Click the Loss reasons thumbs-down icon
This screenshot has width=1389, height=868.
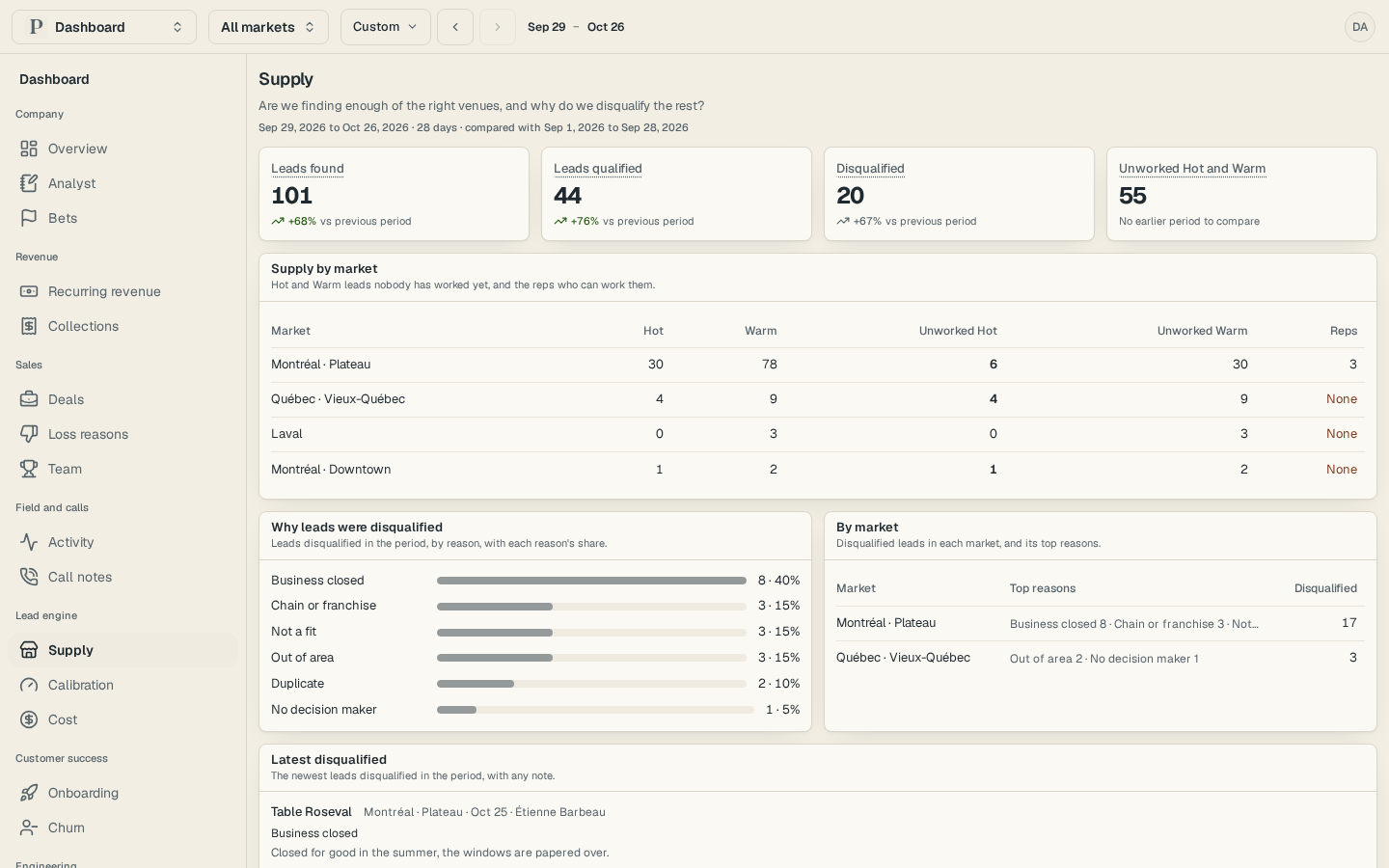coord(29,434)
